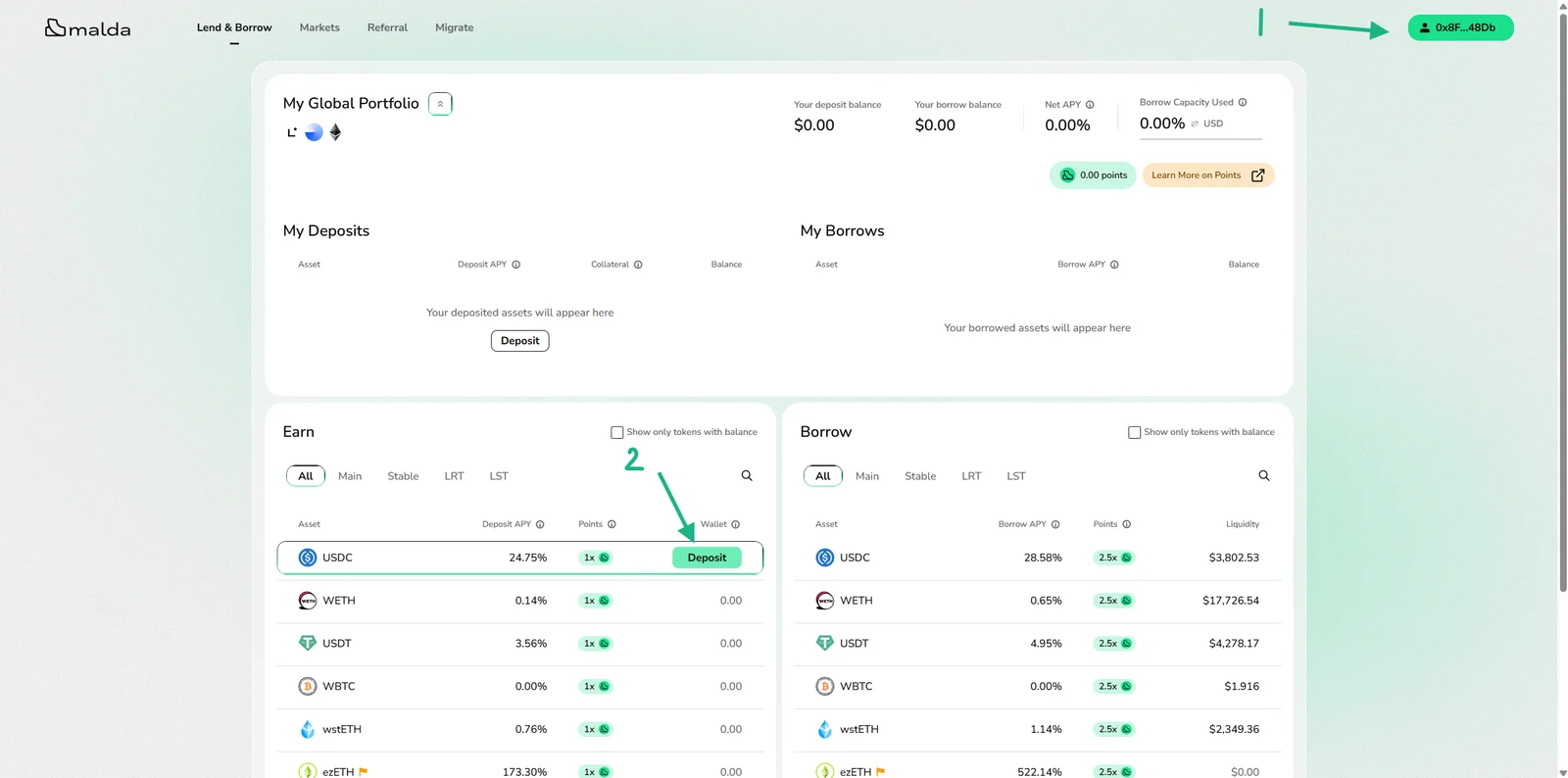Open the Learn More on Points link

click(1208, 175)
